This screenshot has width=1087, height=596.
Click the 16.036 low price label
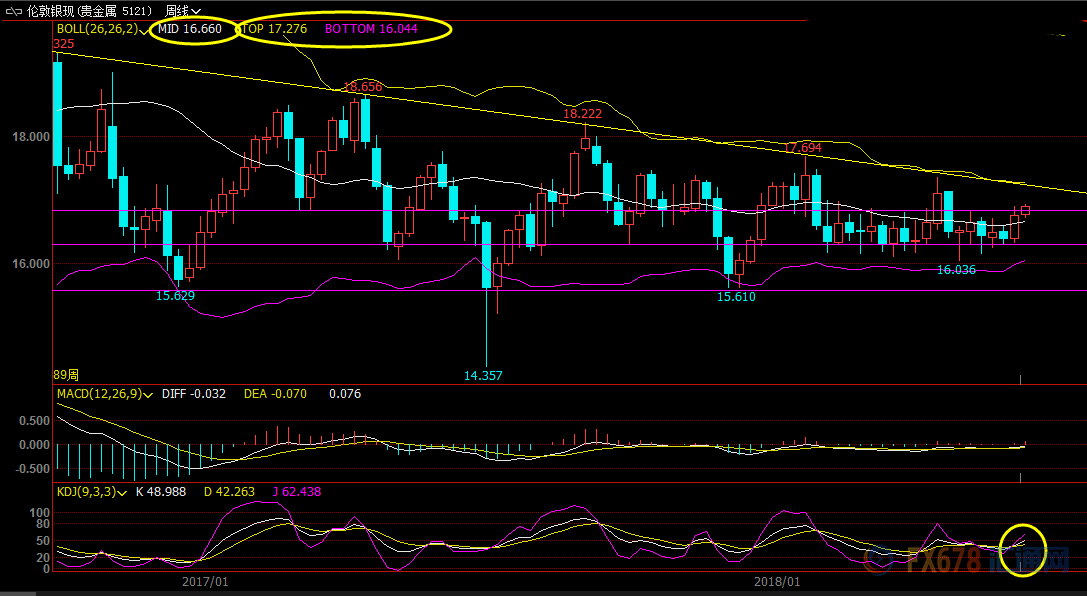[x=956, y=269]
